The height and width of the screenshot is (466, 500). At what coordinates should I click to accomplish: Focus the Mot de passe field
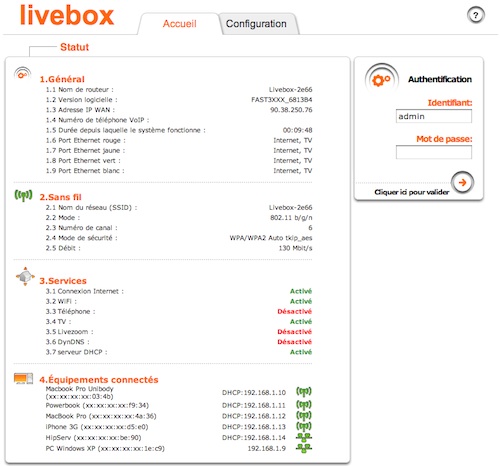pos(434,152)
